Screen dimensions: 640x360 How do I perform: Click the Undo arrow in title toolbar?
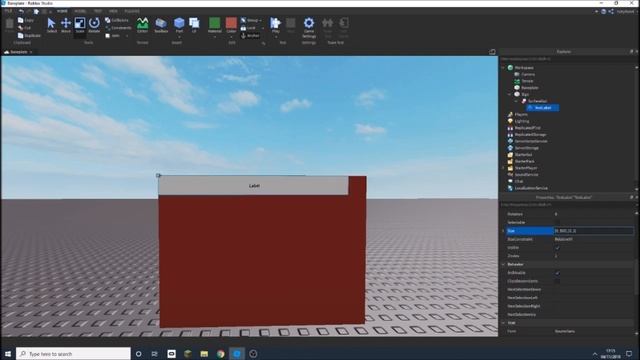[21, 11]
